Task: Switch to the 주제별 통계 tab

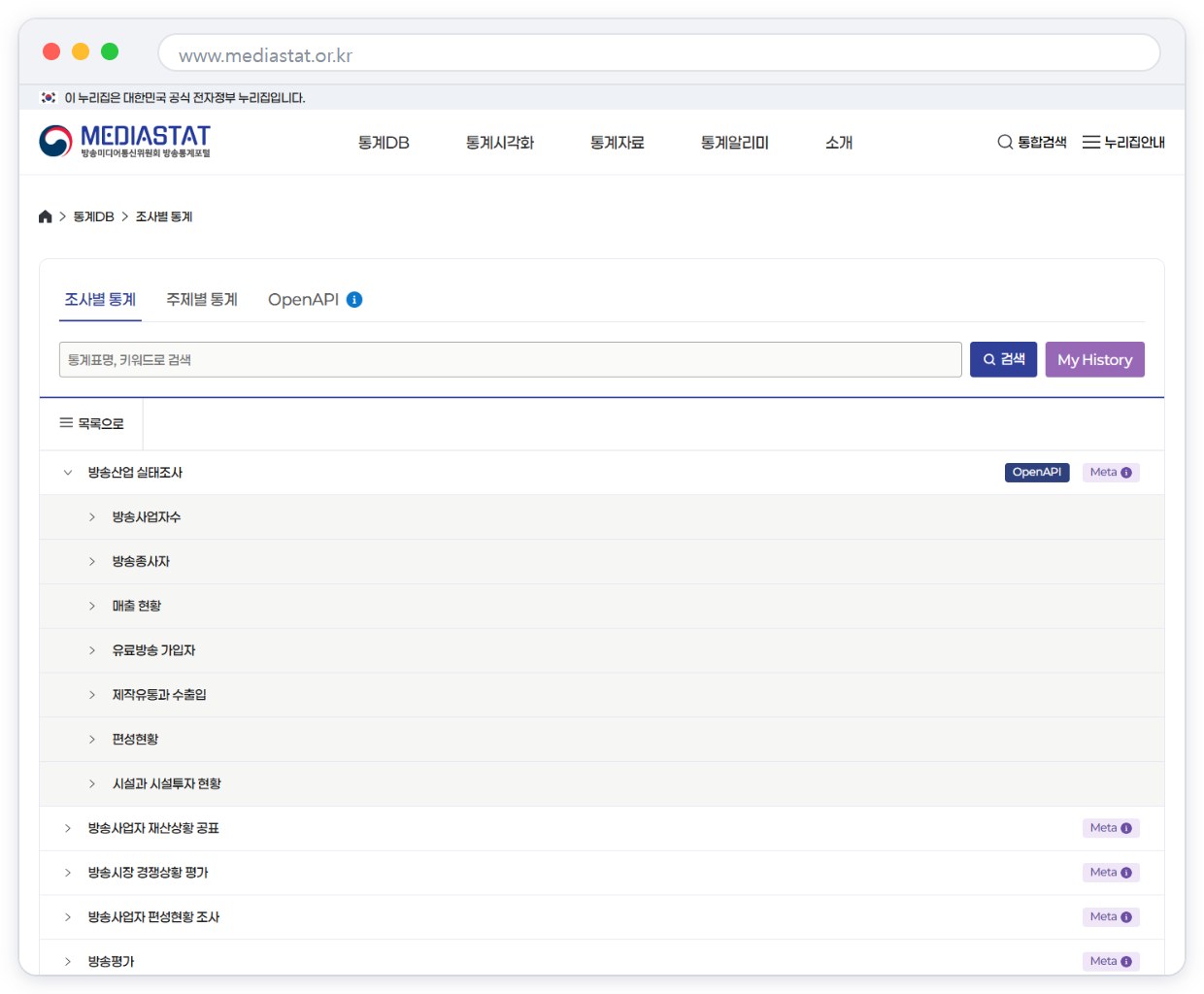Action: click(202, 300)
